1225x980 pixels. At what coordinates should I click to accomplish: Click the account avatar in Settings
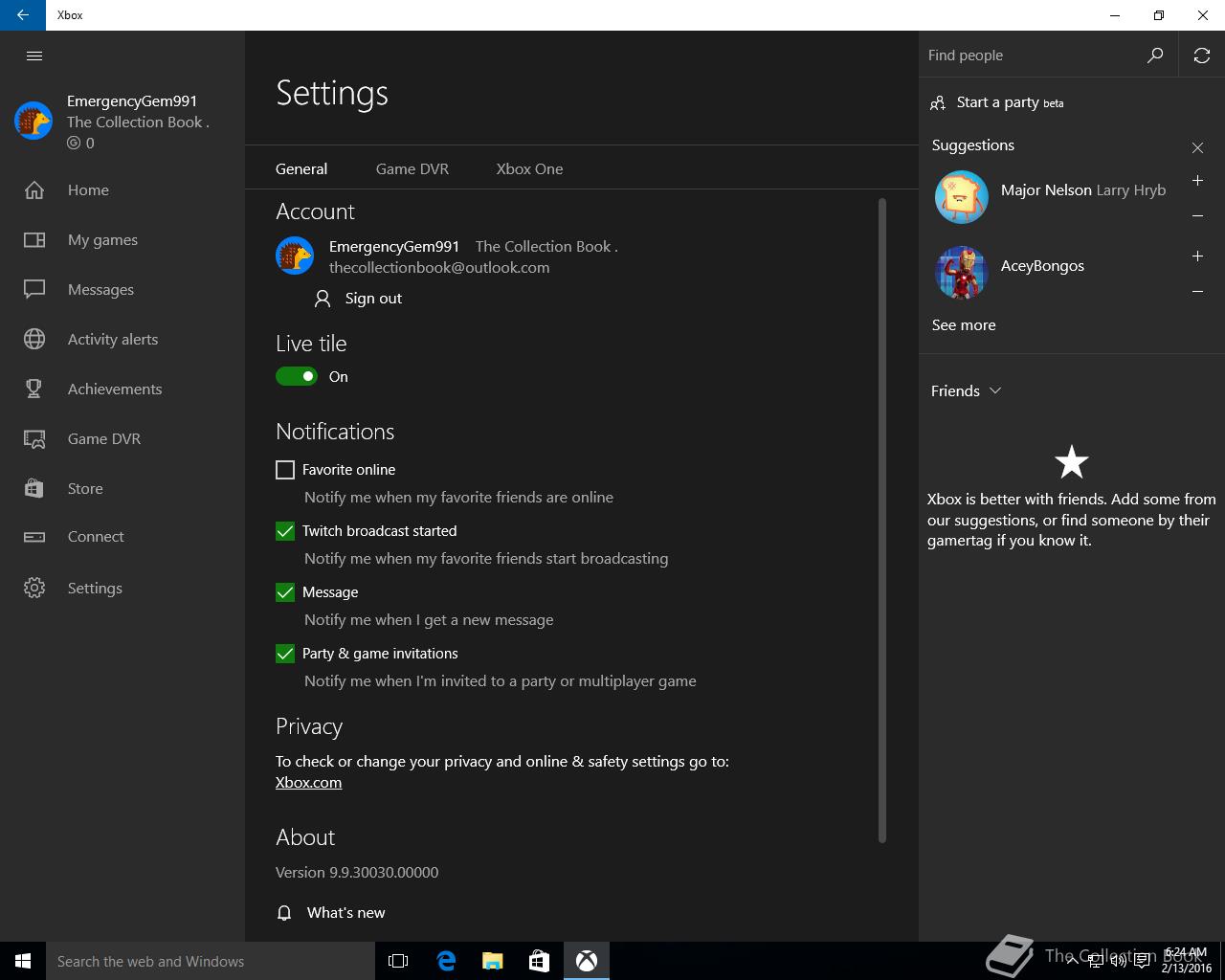click(295, 256)
